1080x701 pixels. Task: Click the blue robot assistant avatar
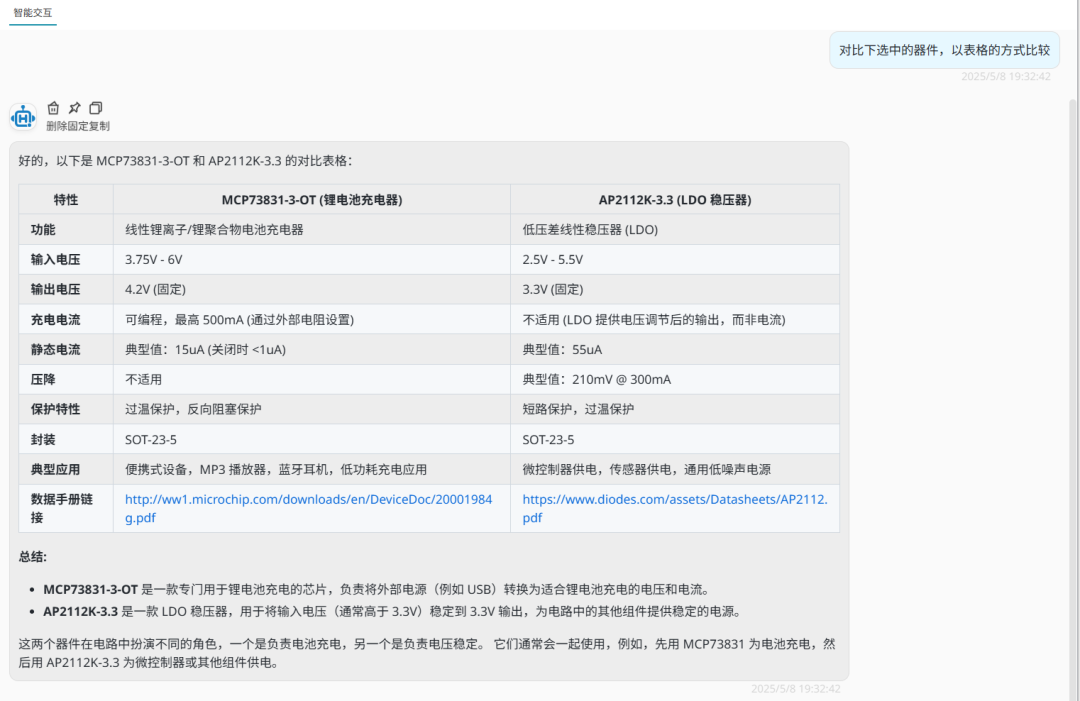[x=23, y=117]
